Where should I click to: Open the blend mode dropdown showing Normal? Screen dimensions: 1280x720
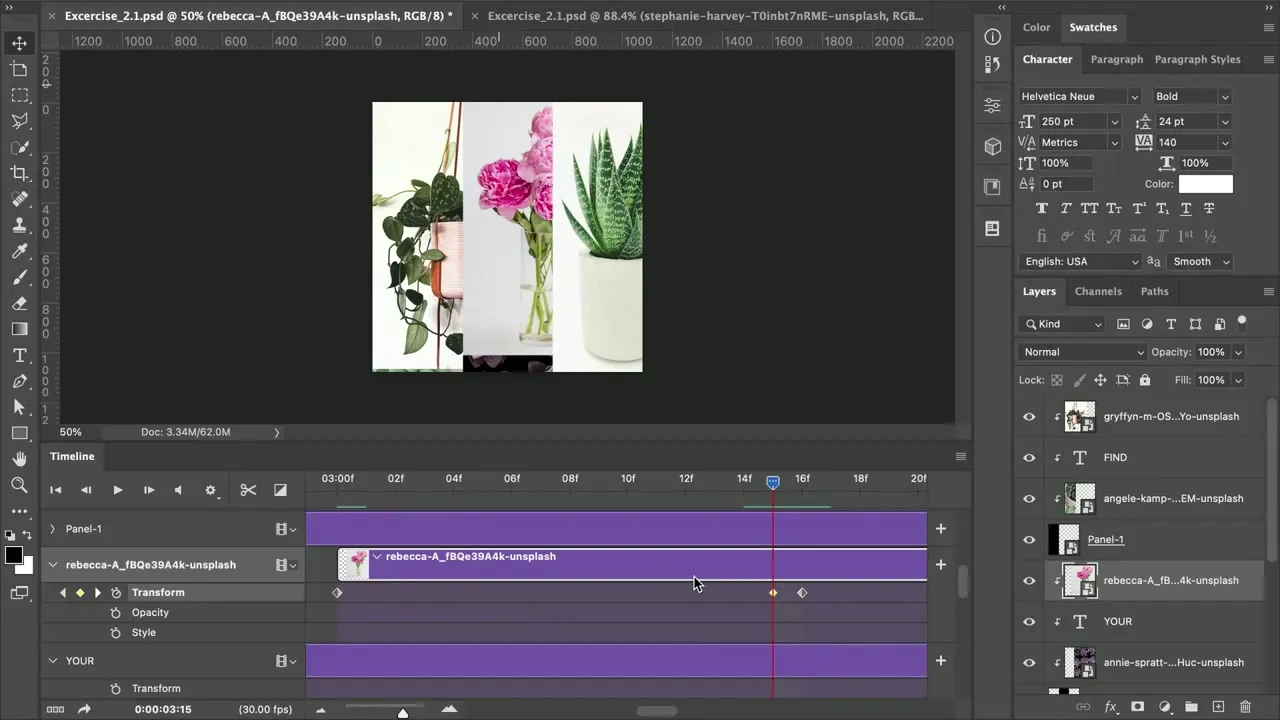(x=1083, y=352)
